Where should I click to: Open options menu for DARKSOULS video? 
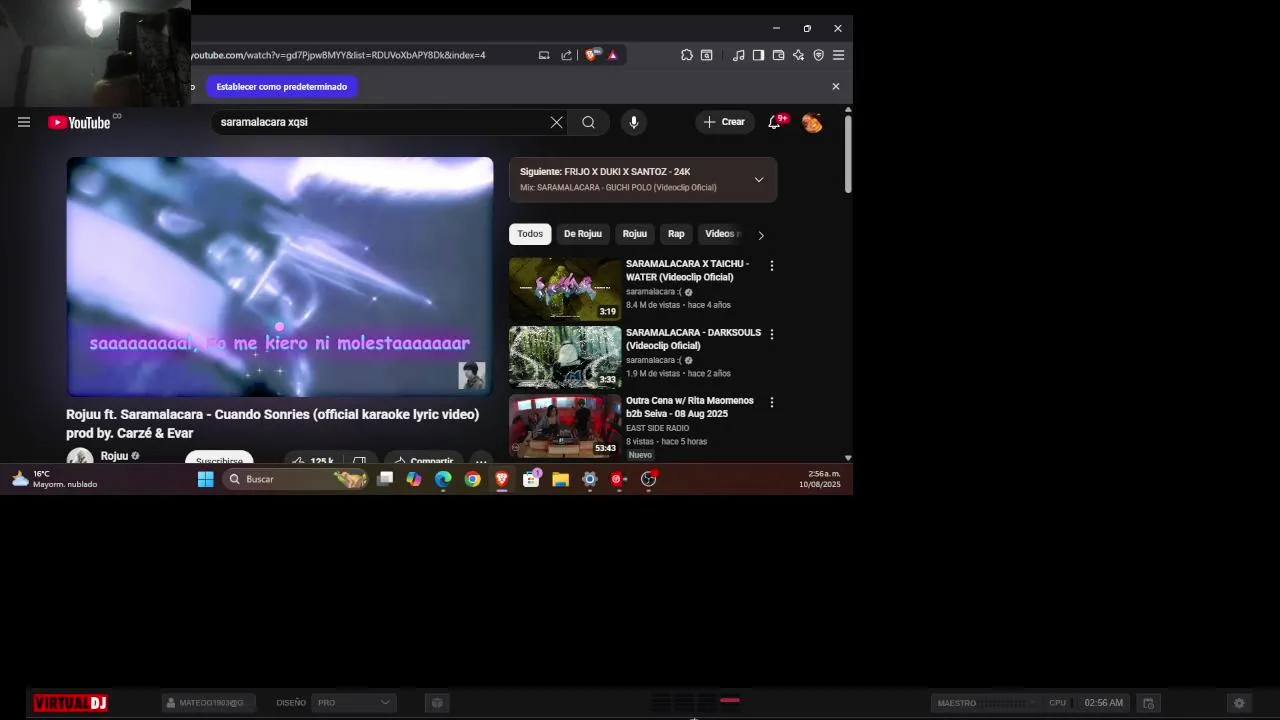(771, 334)
